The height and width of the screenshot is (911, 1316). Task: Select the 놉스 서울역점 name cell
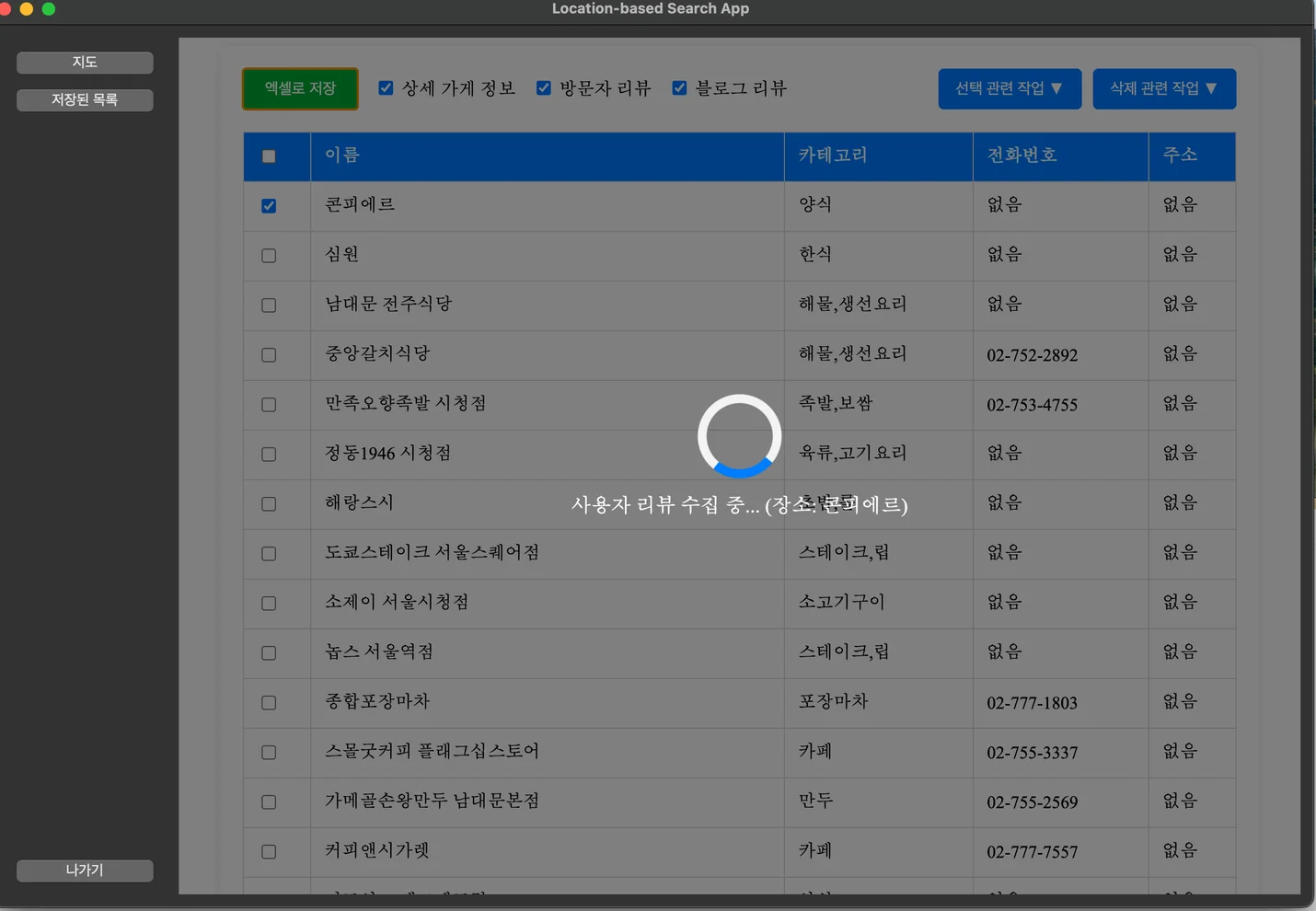548,653
